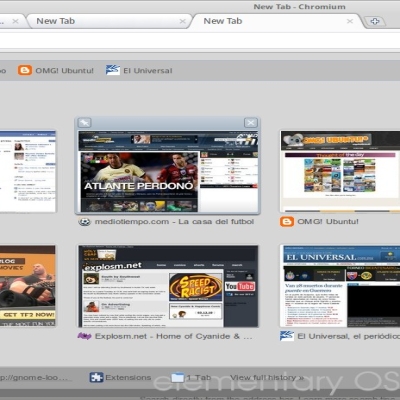Click the 1 Tab window icon
The height and width of the screenshot is (400, 400).
click(178, 377)
